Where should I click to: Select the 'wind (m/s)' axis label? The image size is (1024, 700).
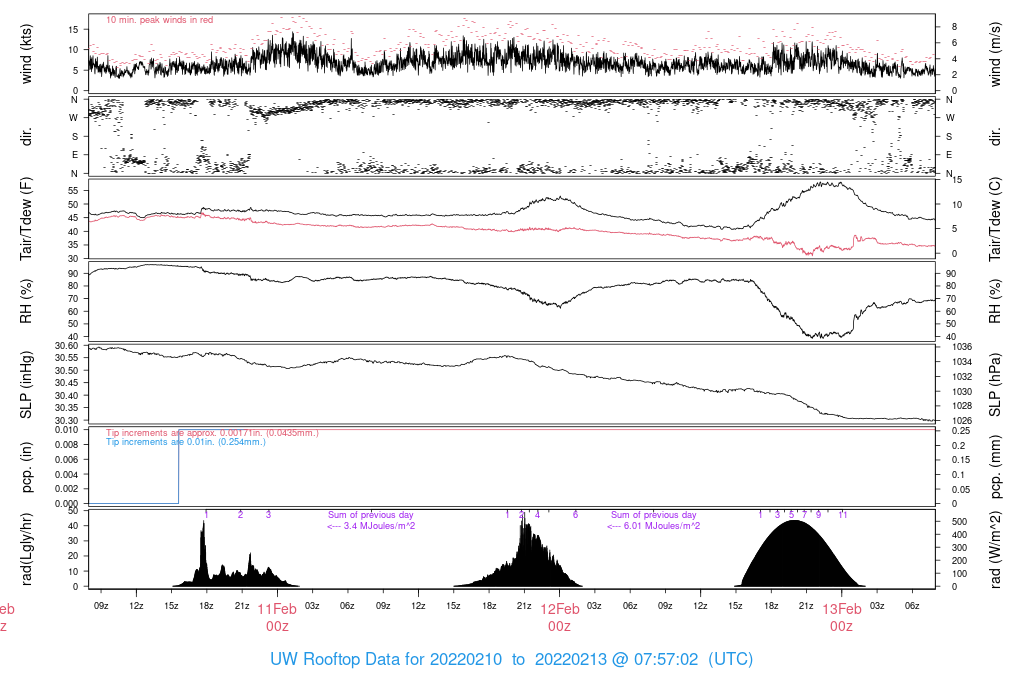pyautogui.click(x=995, y=54)
